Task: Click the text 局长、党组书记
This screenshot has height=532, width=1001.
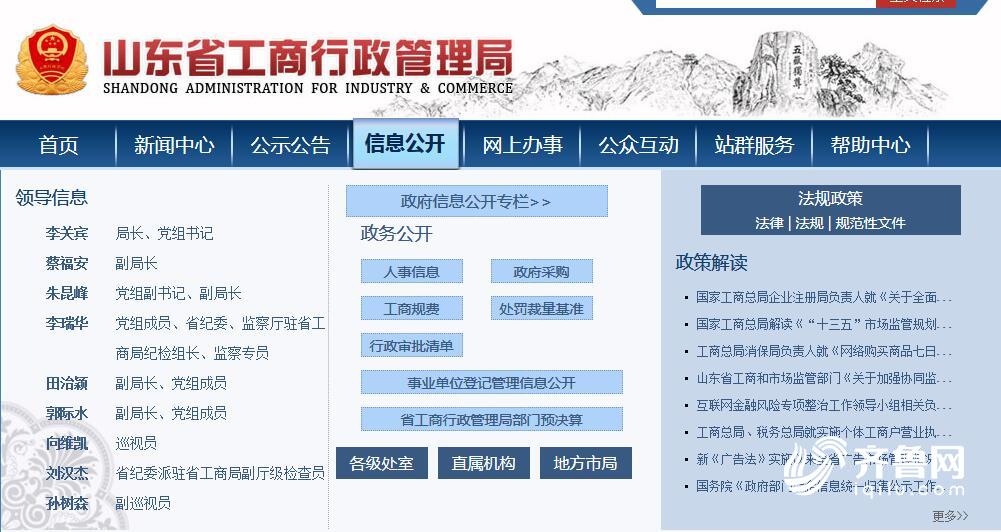Action: click(x=164, y=233)
